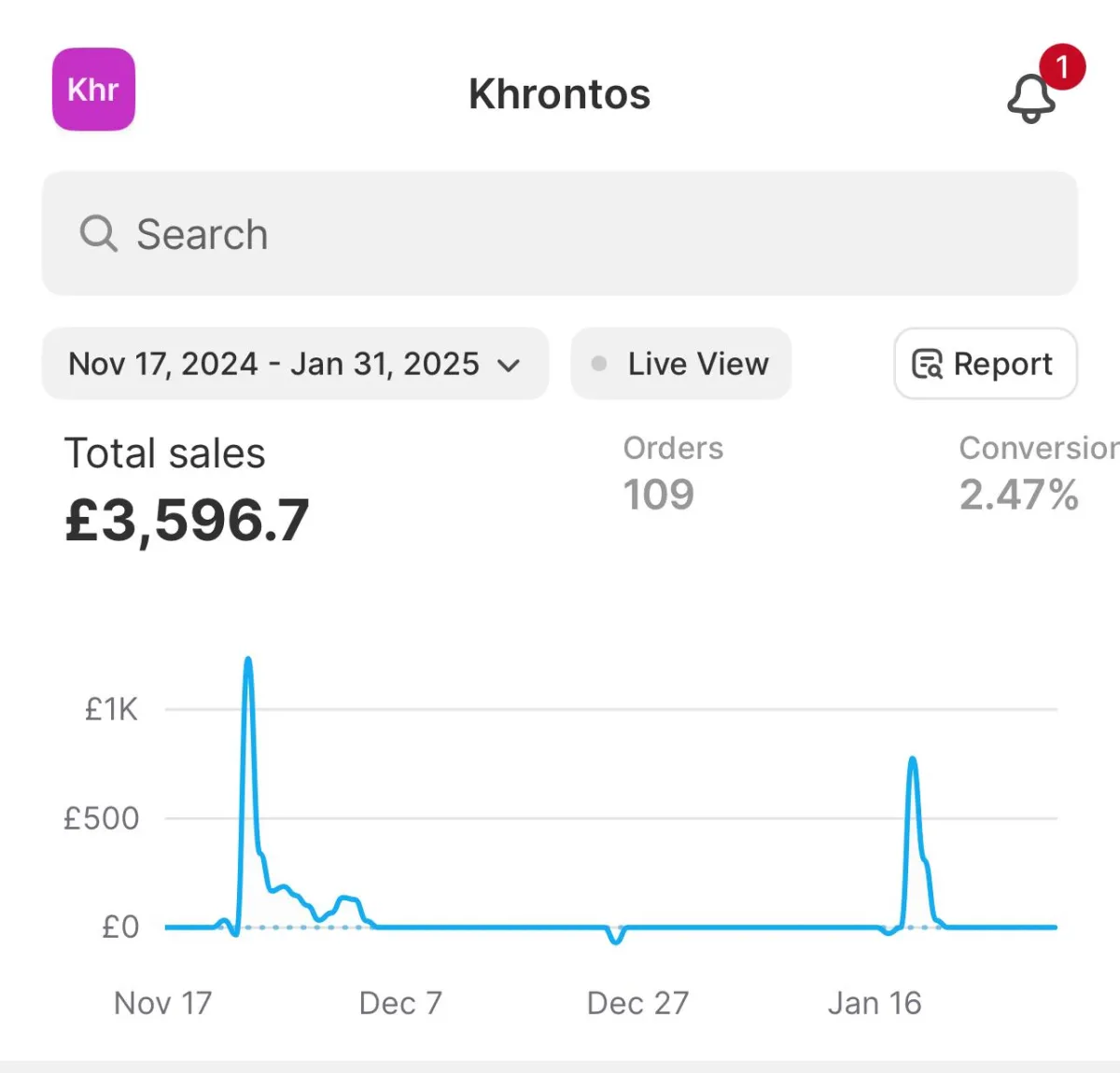Tap the late November sales peak on chart
1120x1073 pixels.
248,662
